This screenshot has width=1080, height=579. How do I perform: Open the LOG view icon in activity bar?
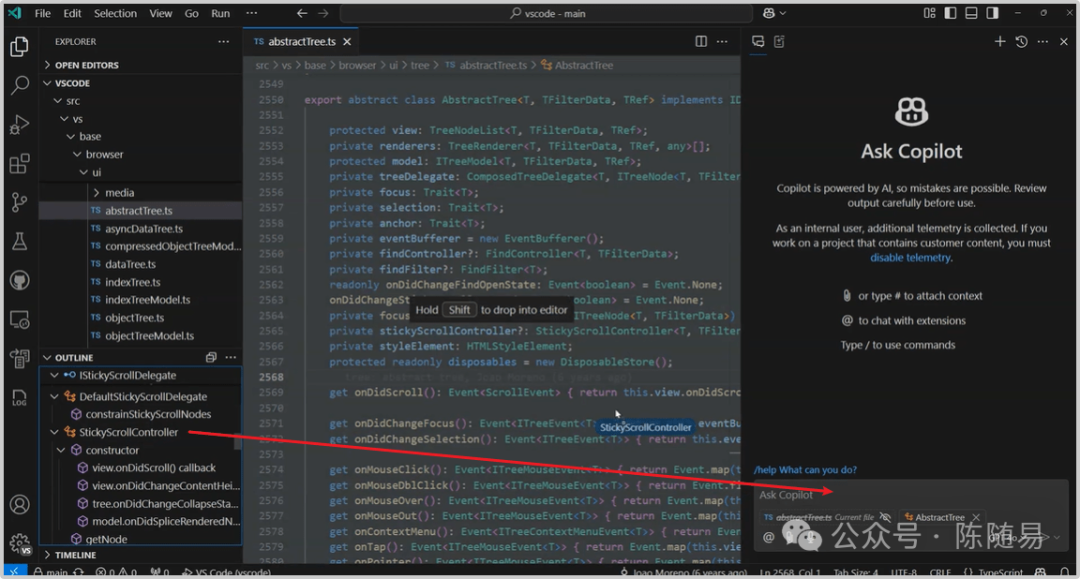(x=19, y=397)
